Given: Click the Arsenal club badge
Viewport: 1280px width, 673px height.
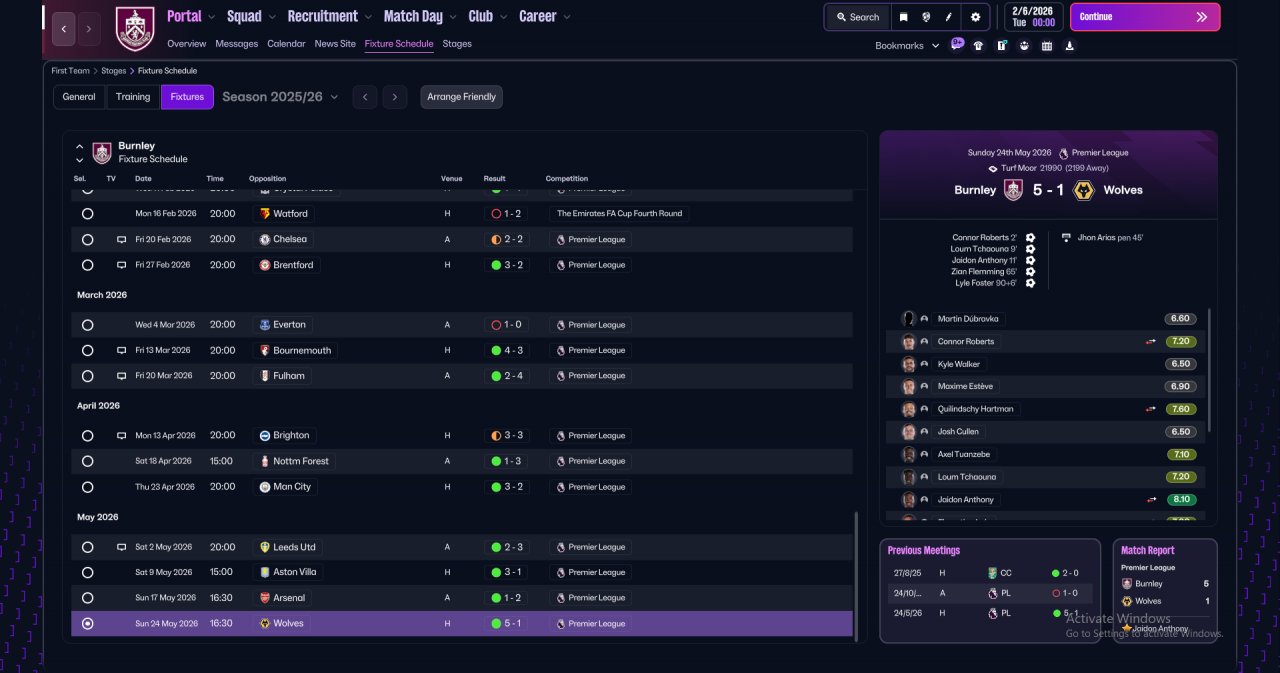Looking at the screenshot, I should 264,598.
